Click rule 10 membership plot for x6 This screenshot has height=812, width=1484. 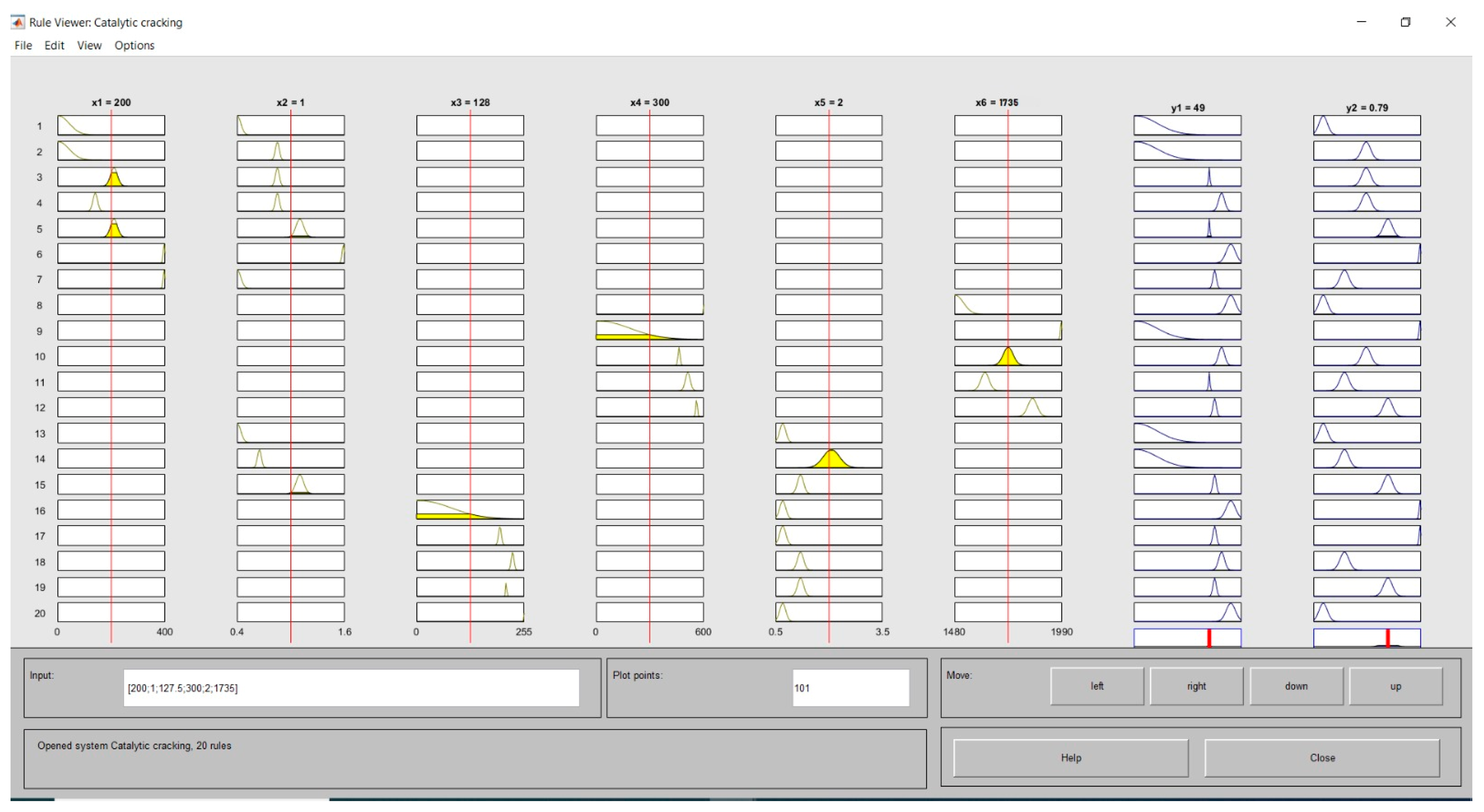click(1008, 356)
